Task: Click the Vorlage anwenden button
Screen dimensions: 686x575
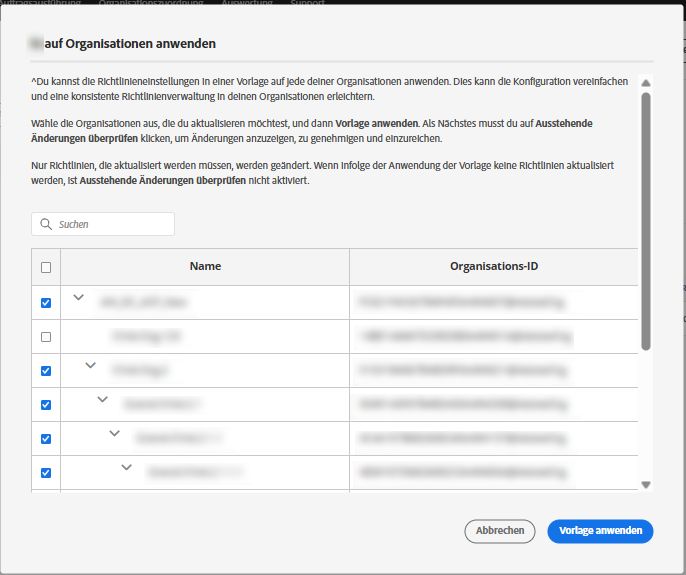Action: tap(600, 531)
